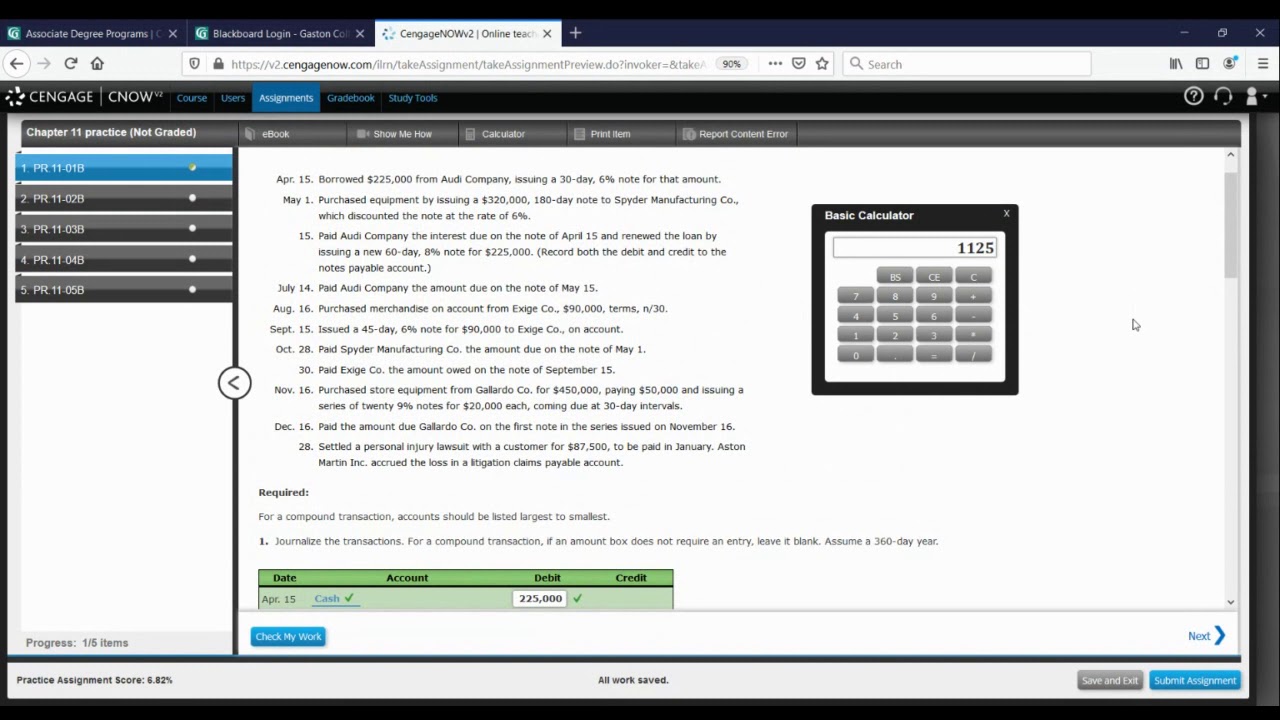Close the Basic Calculator popup
The height and width of the screenshot is (720, 1280).
[x=1006, y=213]
